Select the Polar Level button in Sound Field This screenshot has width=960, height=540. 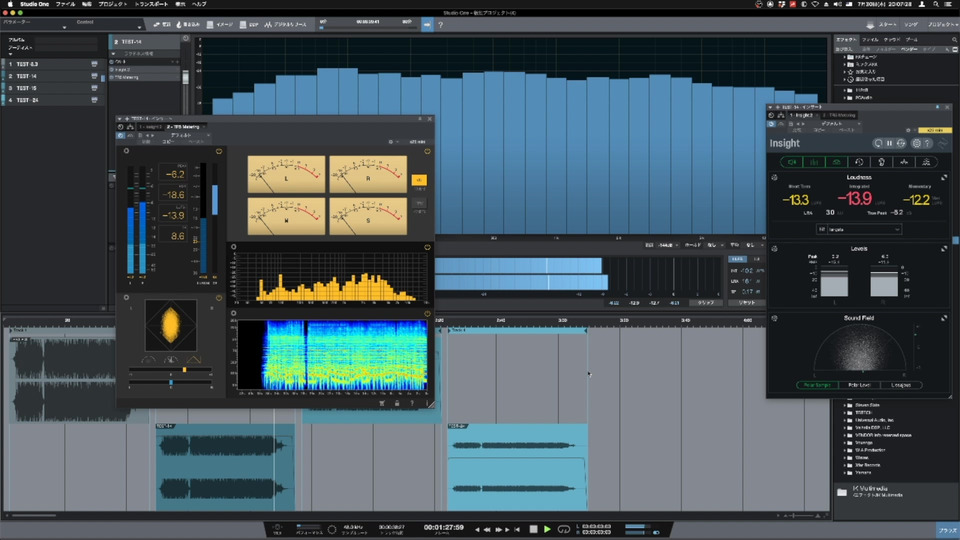pyautogui.click(x=859, y=385)
